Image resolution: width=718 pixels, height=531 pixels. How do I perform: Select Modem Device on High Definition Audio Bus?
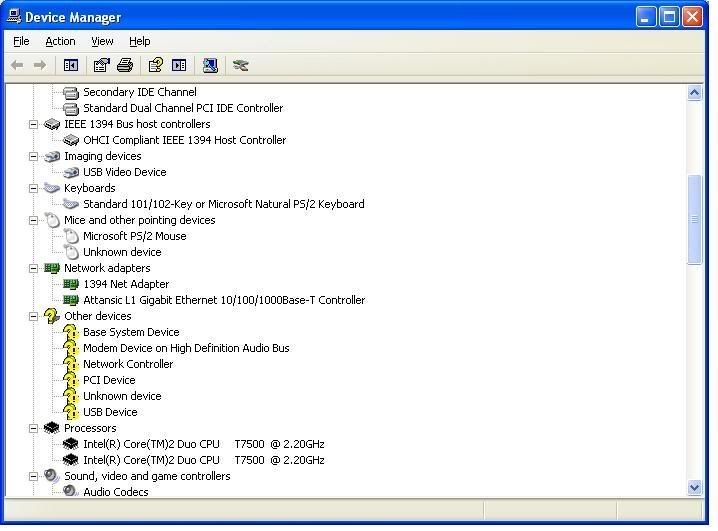(x=186, y=348)
